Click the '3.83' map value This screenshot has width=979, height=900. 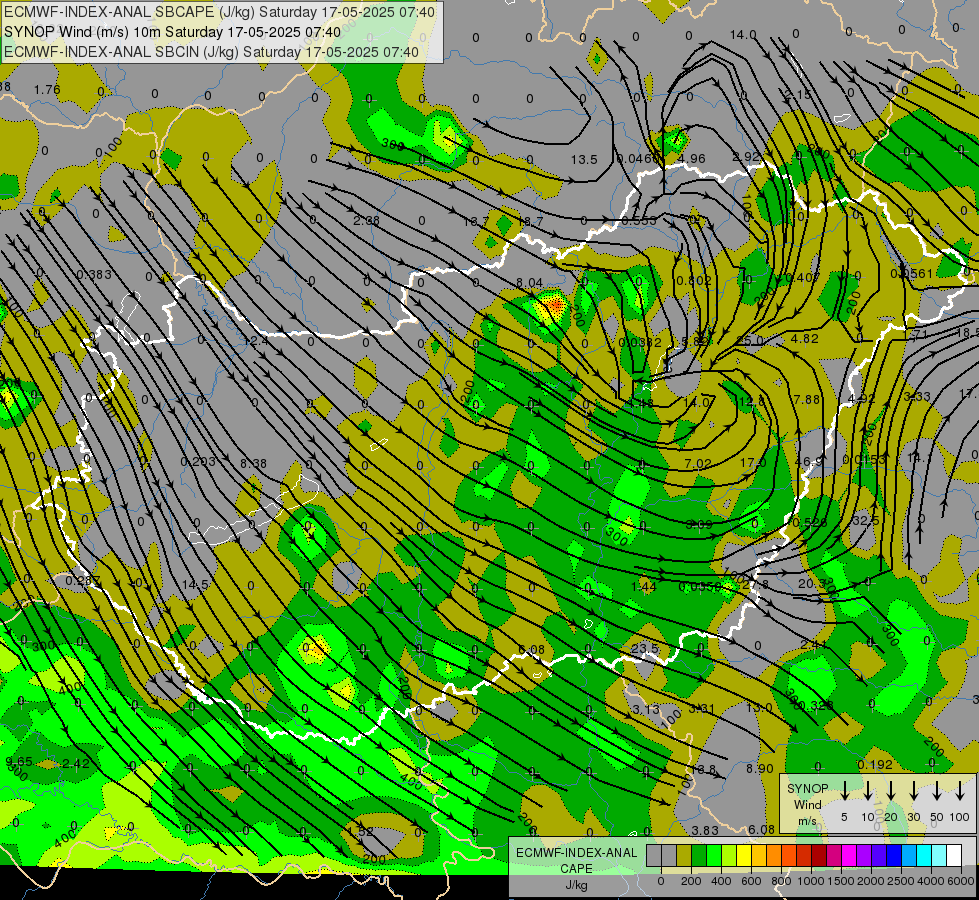[x=705, y=830]
